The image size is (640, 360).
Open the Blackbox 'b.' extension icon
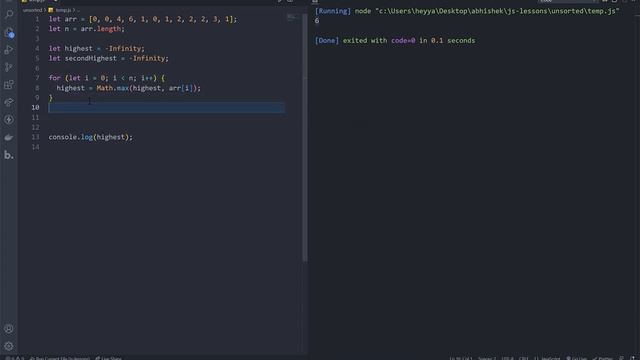(9, 155)
